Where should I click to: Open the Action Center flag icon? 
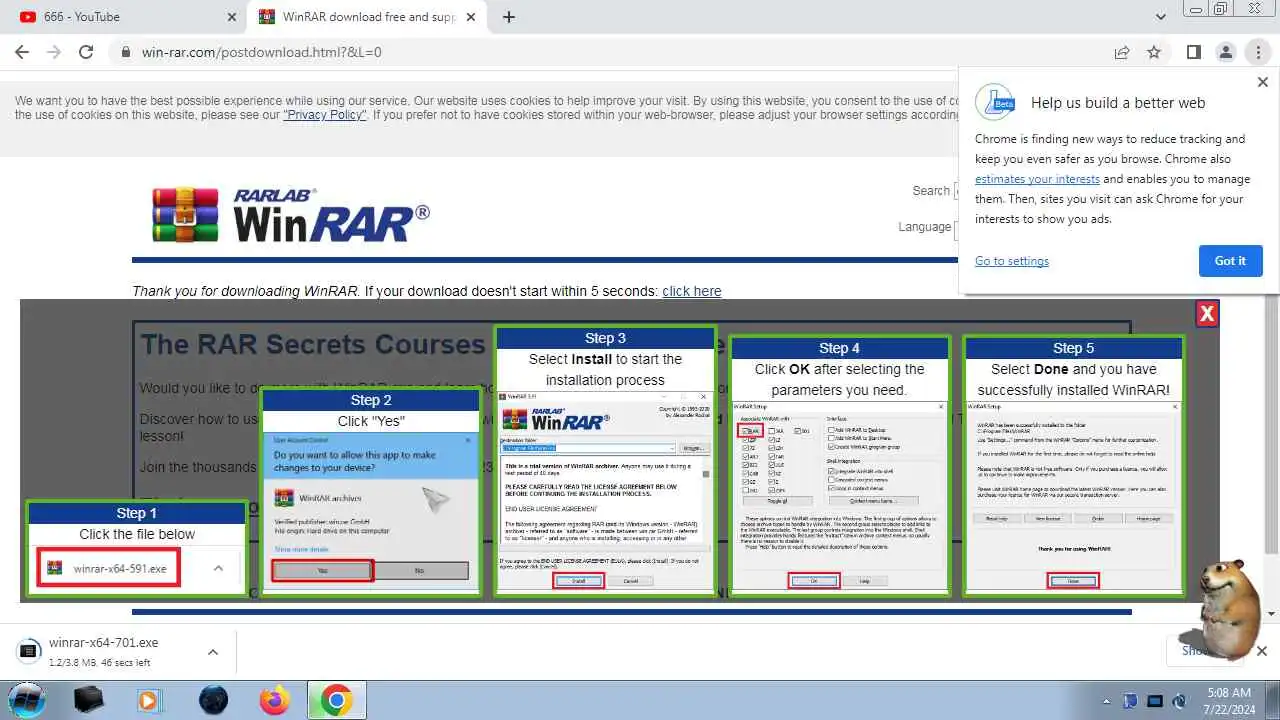click(x=1131, y=701)
